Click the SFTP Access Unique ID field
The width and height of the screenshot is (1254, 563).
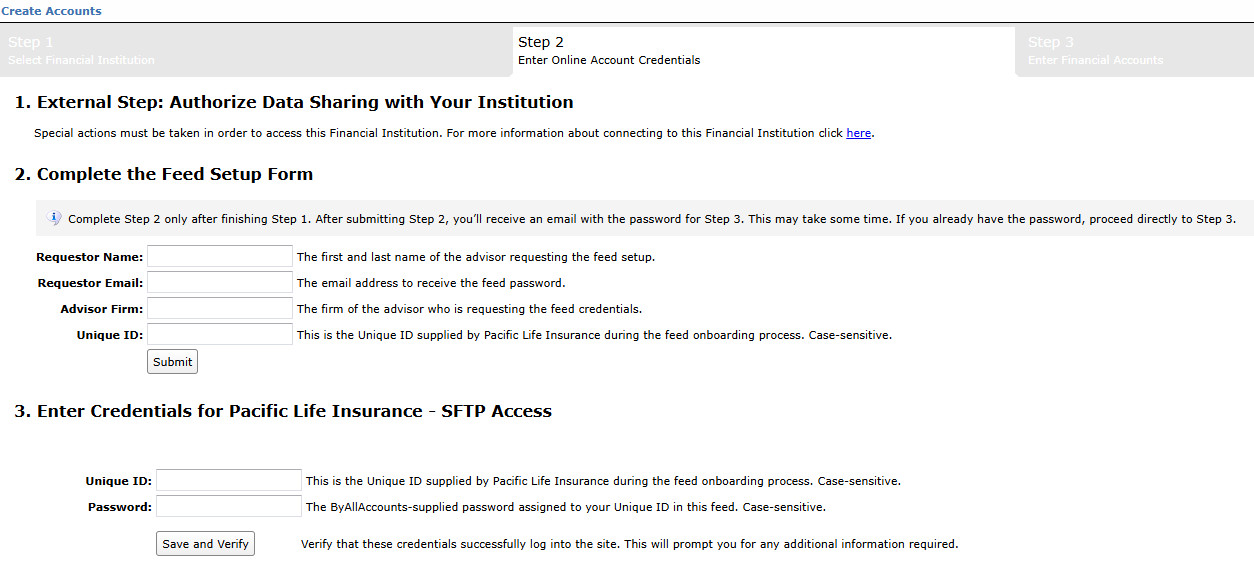click(x=229, y=481)
